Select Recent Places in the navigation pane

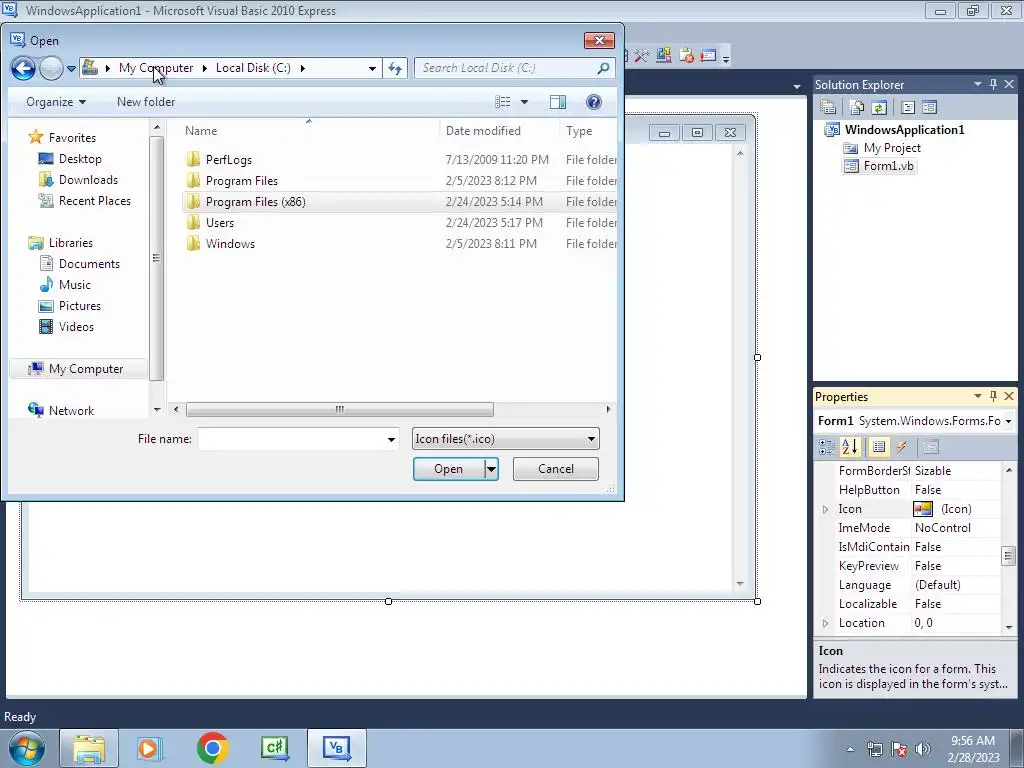tap(94, 200)
